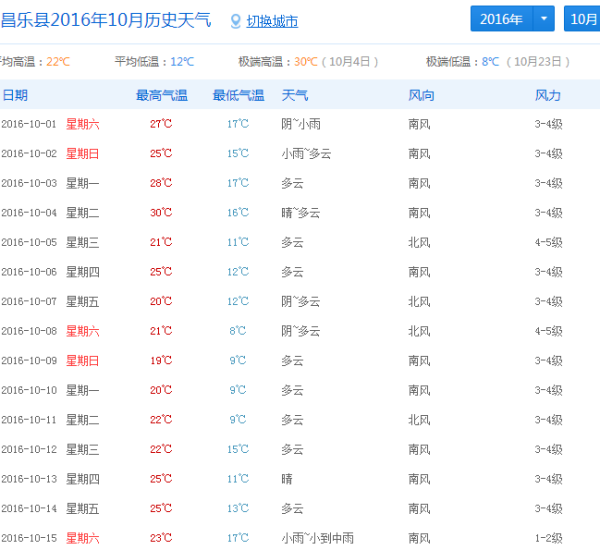The width and height of the screenshot is (600, 550).
Task: Click the 风力 column header
Action: coord(548,95)
